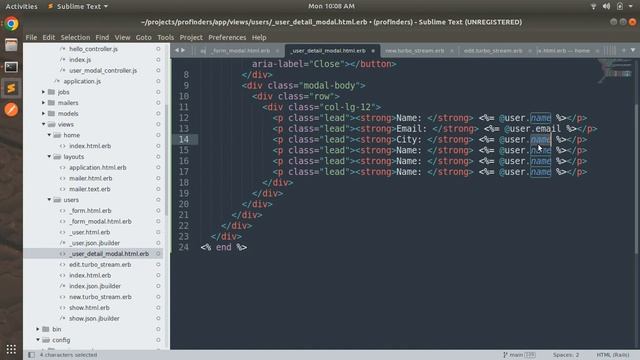Screen dimensions: 640x360
Task: Click 'modal-body' class value on line 9
Action: (330, 85)
